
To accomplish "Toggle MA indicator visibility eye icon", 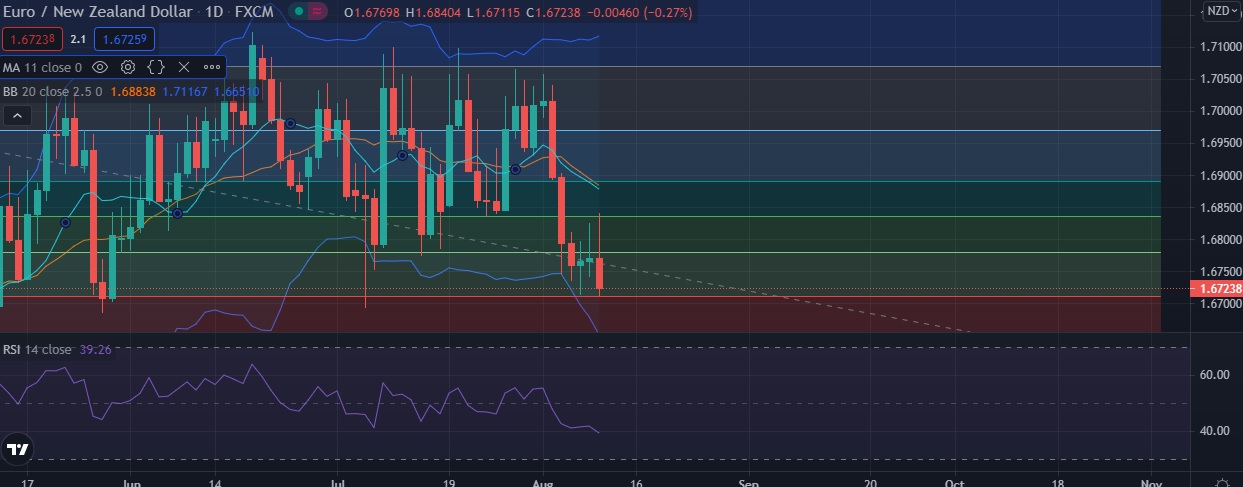I will (100, 67).
